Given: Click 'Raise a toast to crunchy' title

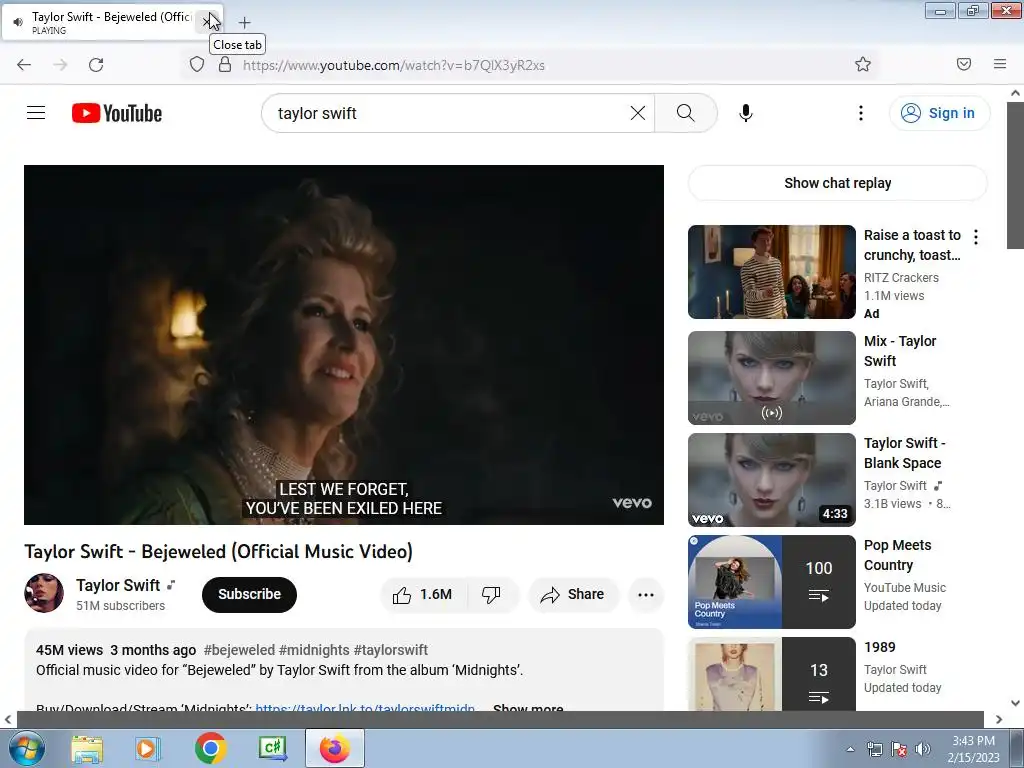Looking at the screenshot, I should click(912, 245).
